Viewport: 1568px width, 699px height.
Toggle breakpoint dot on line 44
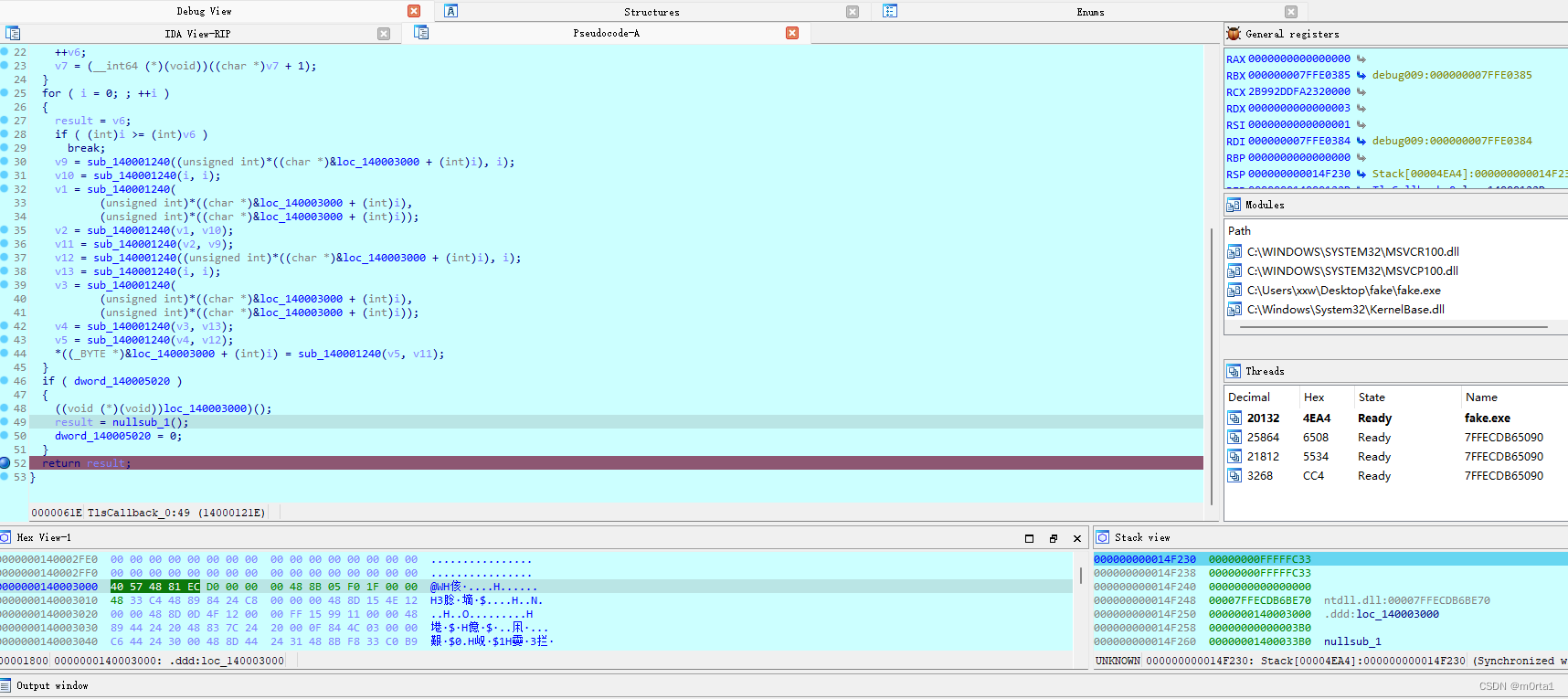(x=5, y=354)
